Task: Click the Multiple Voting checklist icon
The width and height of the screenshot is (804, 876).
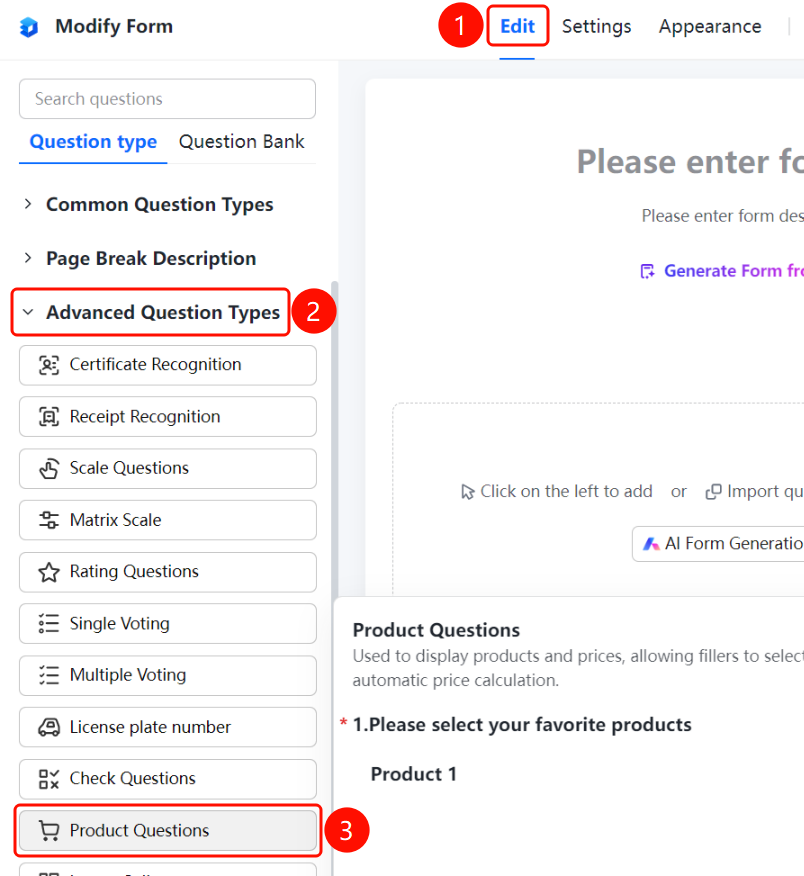Action: pyautogui.click(x=49, y=675)
